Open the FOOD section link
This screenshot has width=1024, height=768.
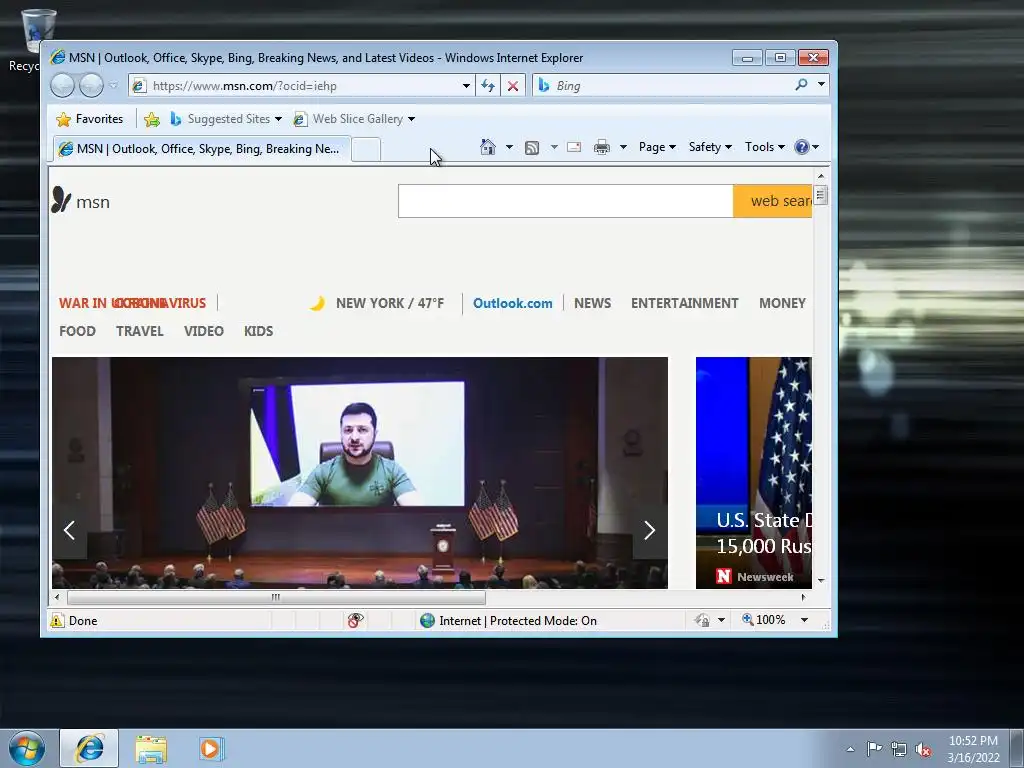click(x=77, y=331)
